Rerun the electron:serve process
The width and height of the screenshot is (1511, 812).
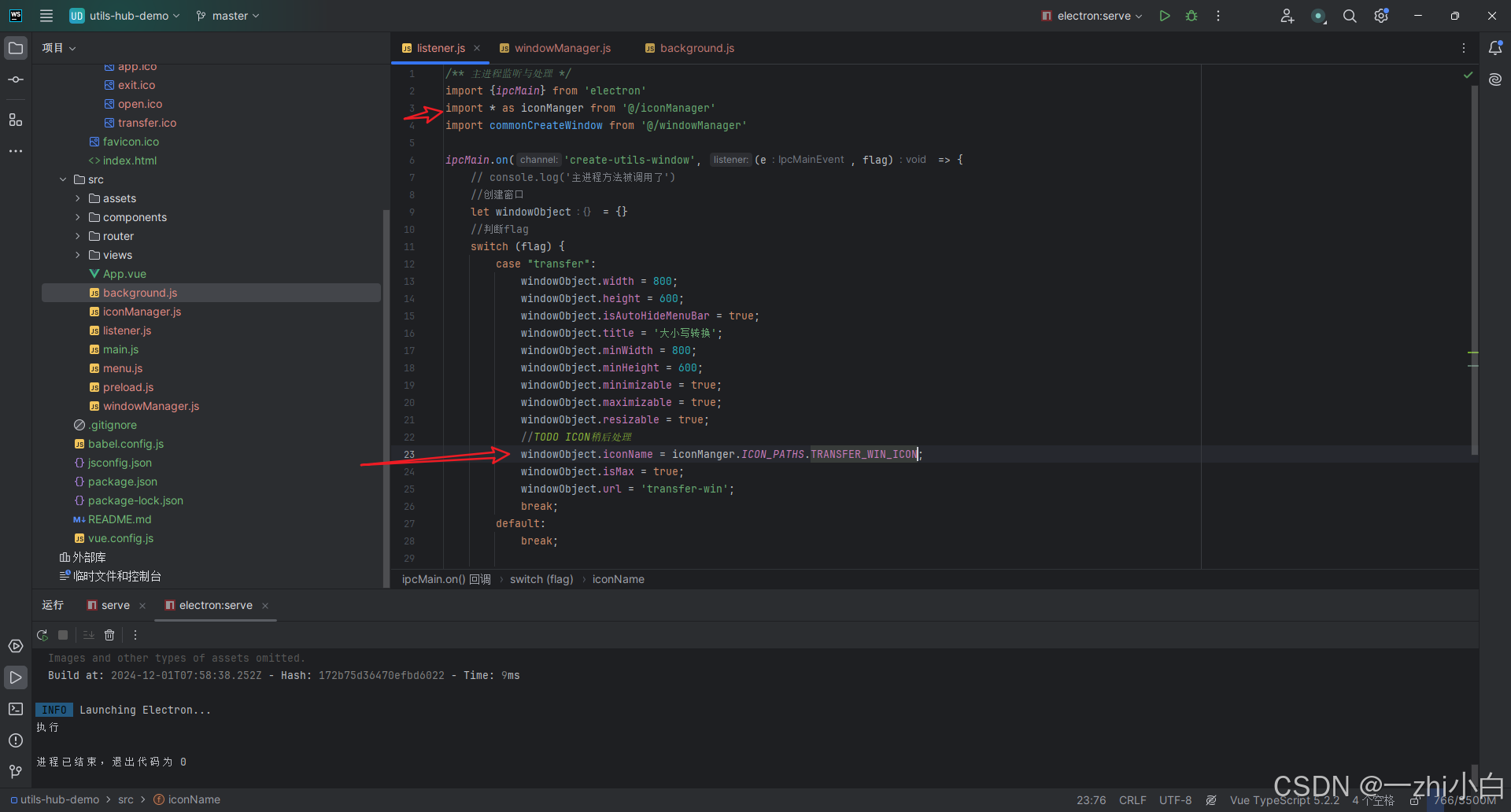[42, 635]
